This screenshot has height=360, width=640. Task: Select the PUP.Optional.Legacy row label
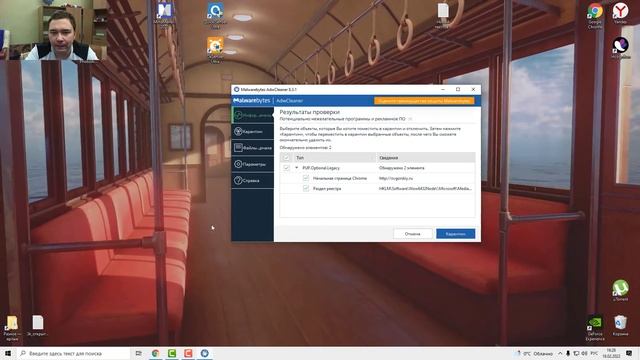[321, 168]
